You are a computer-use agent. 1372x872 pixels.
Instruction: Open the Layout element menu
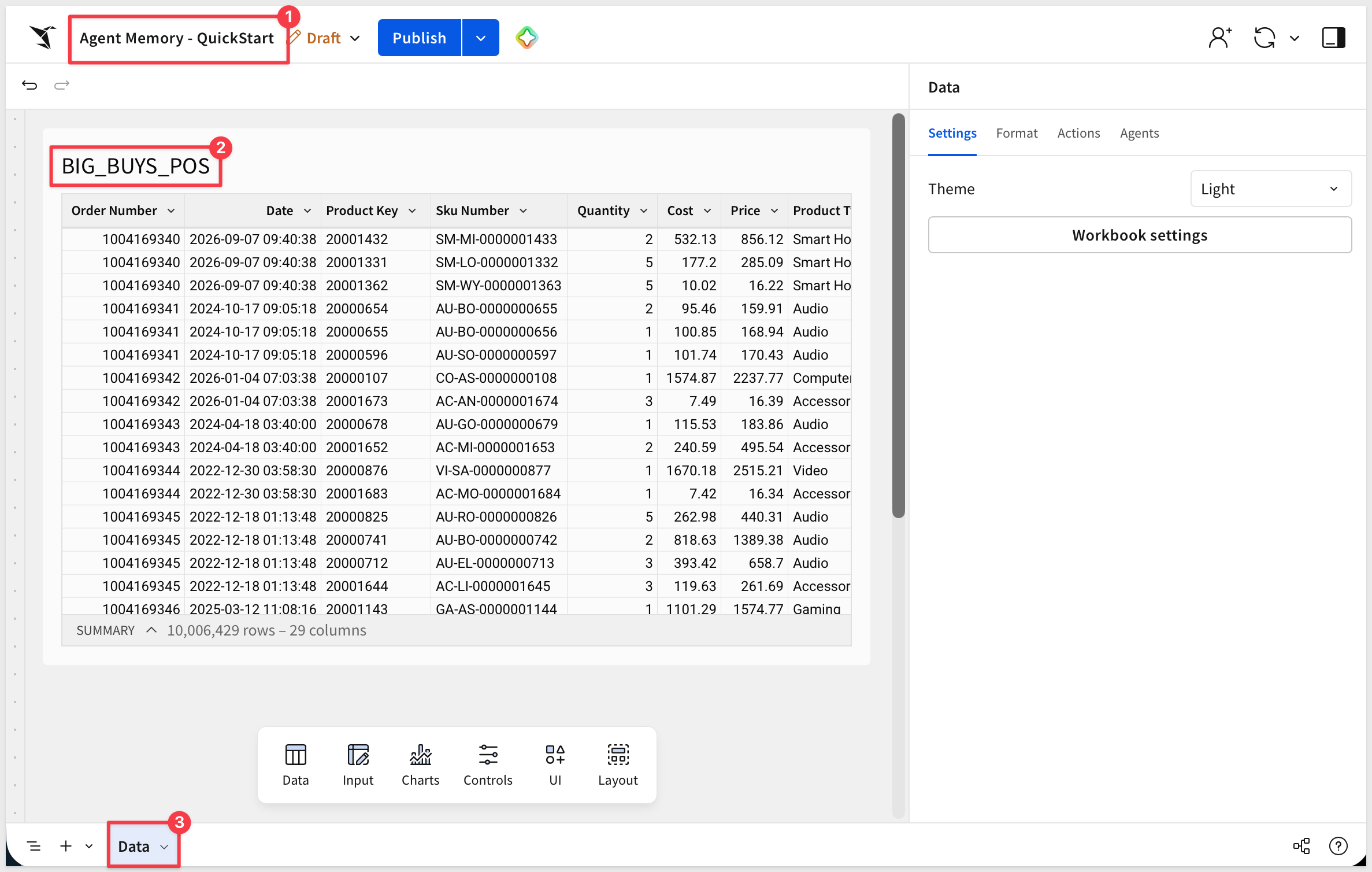point(618,765)
